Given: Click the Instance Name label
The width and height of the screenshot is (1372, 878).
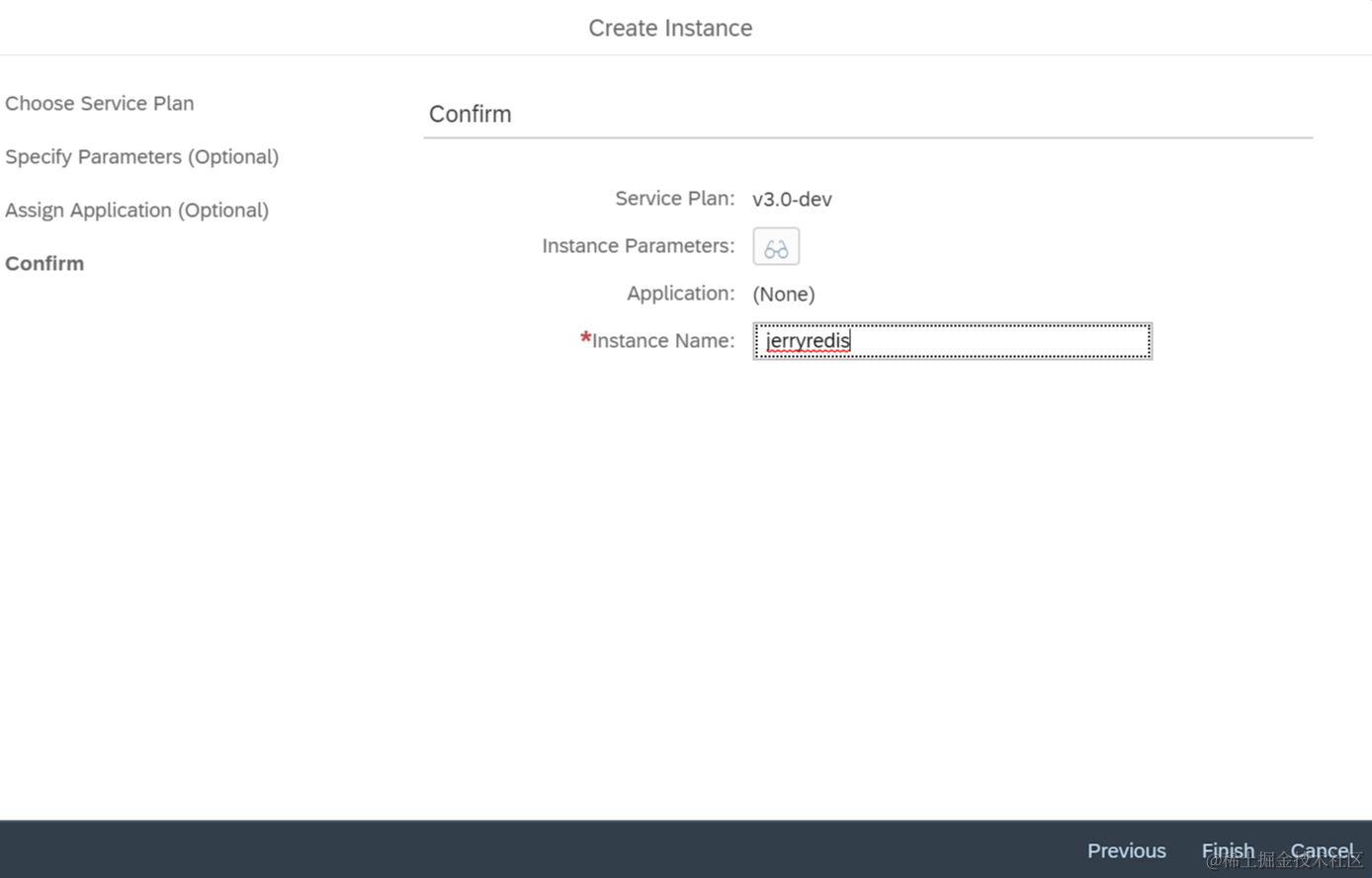Looking at the screenshot, I should [663, 340].
